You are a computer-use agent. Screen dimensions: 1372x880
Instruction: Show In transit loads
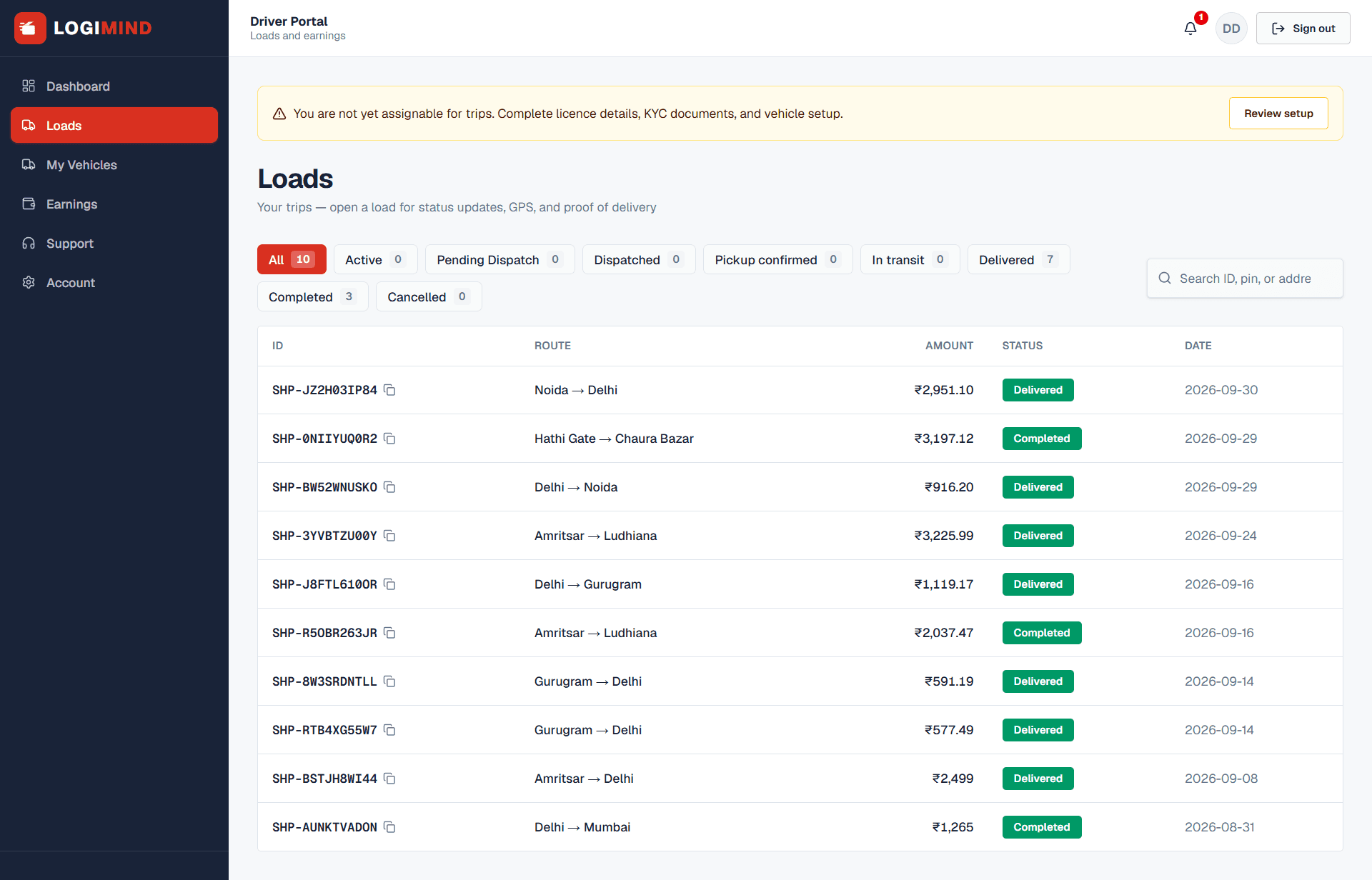pos(910,259)
